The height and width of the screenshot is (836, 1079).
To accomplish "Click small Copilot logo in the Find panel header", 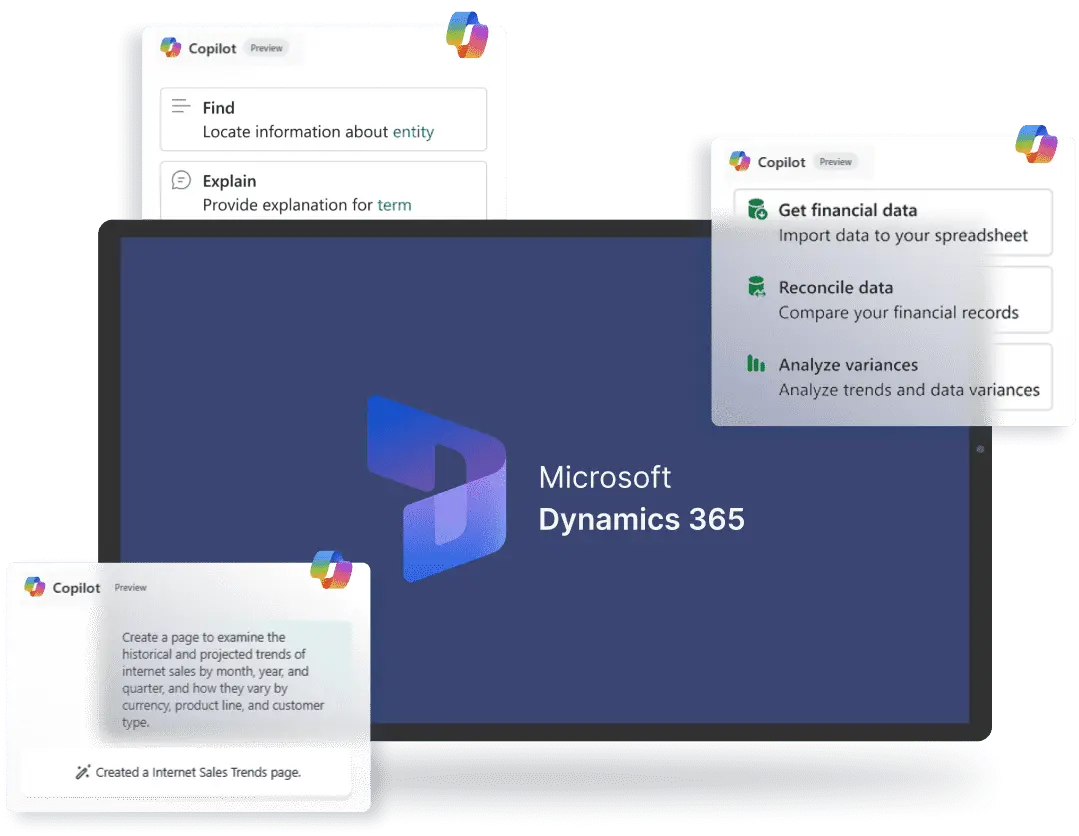I will [171, 47].
